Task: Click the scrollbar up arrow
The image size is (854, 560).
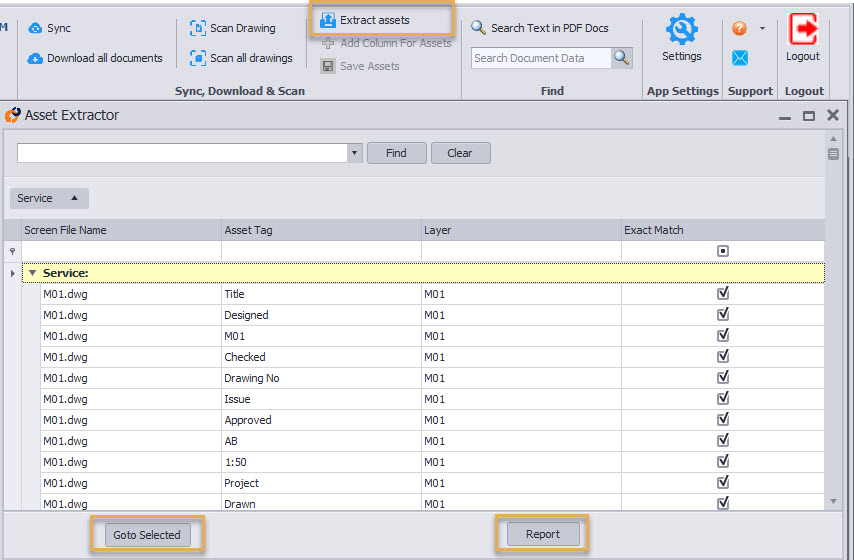Action: (x=833, y=138)
